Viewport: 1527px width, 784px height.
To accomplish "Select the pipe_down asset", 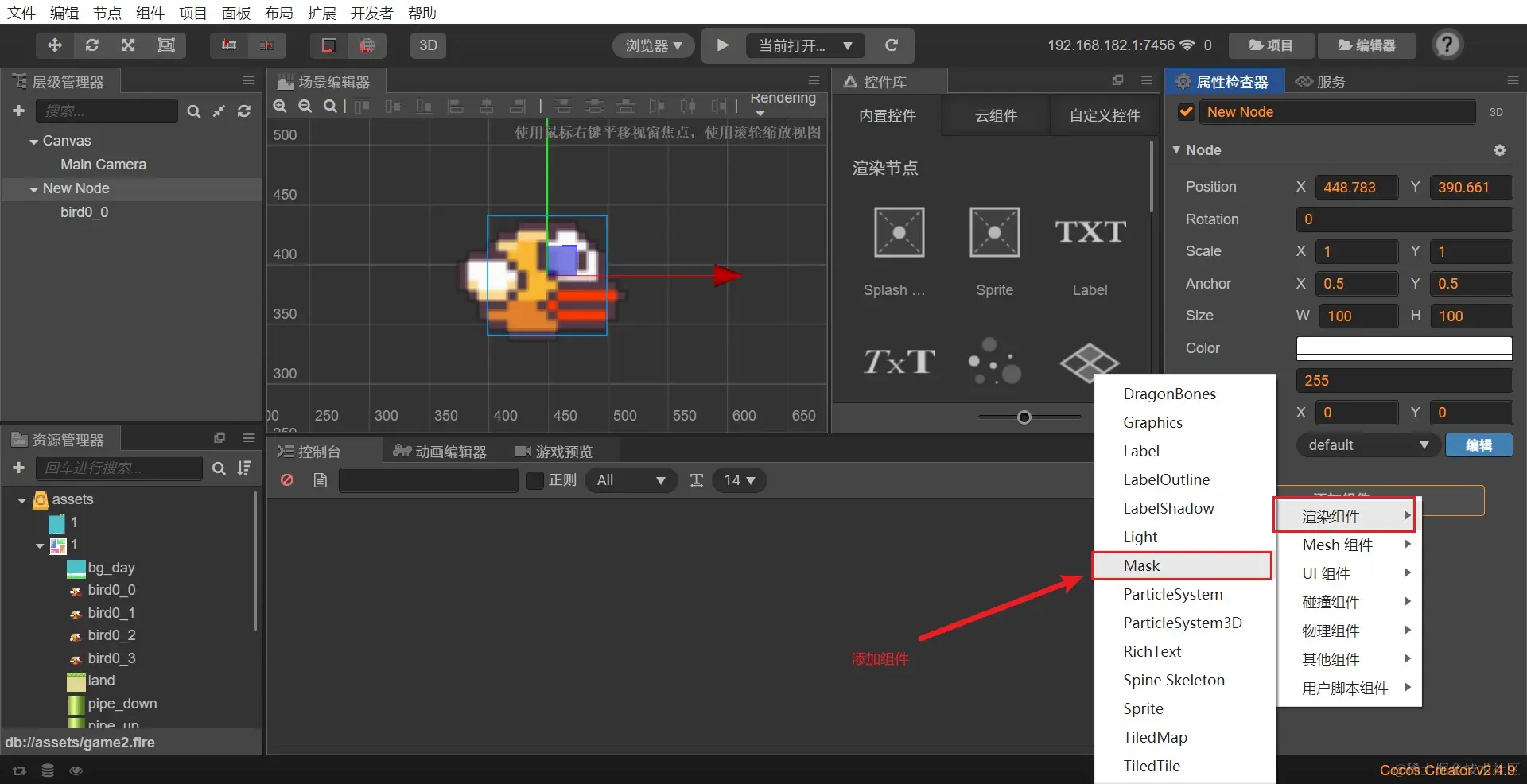I will [122, 704].
